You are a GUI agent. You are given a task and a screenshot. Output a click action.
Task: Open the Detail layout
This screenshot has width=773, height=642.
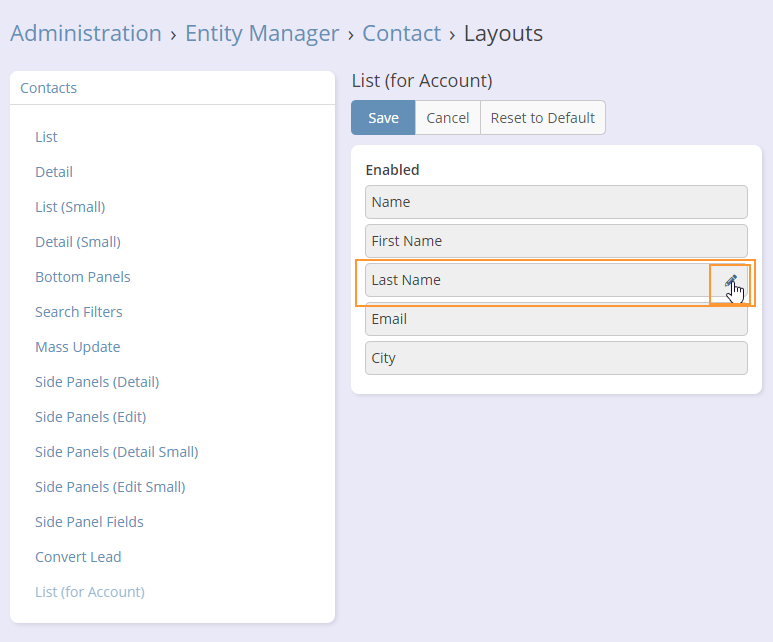pos(54,172)
